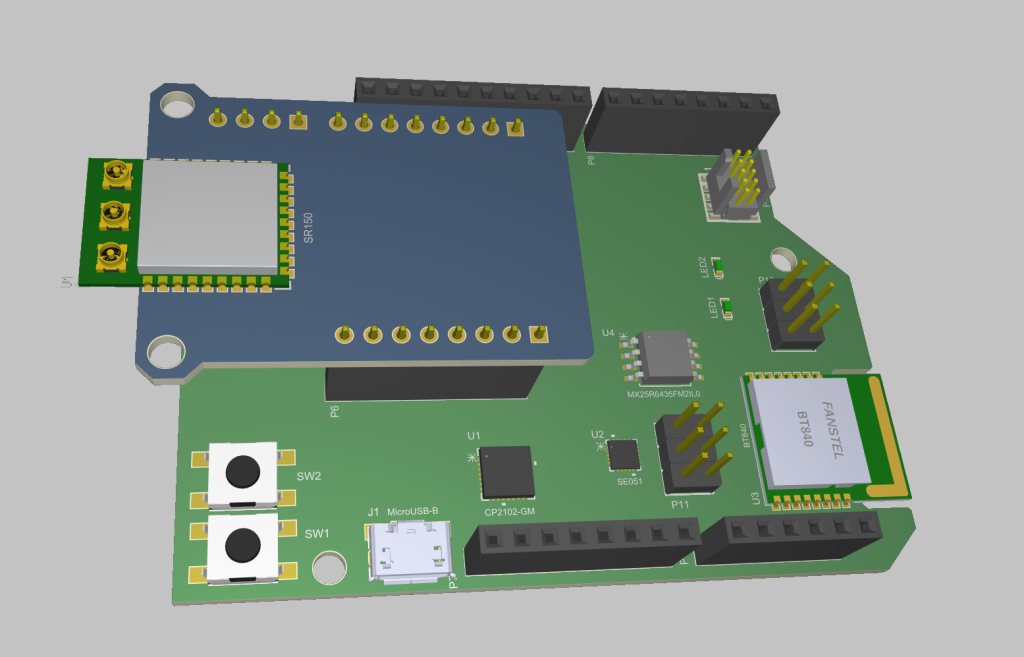Select the J1 MicroUSB-B connector

coord(411,553)
